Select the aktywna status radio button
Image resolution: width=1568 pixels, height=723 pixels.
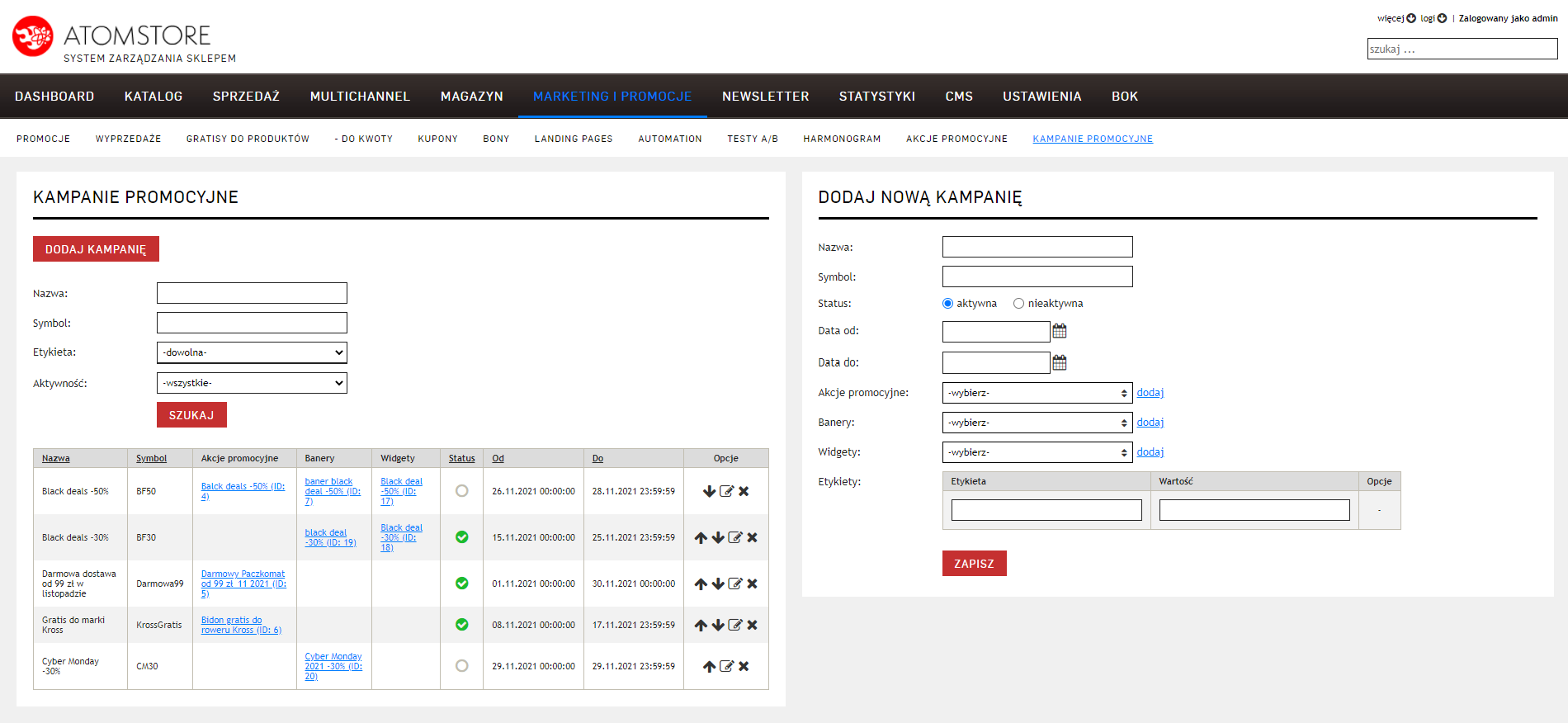click(947, 304)
